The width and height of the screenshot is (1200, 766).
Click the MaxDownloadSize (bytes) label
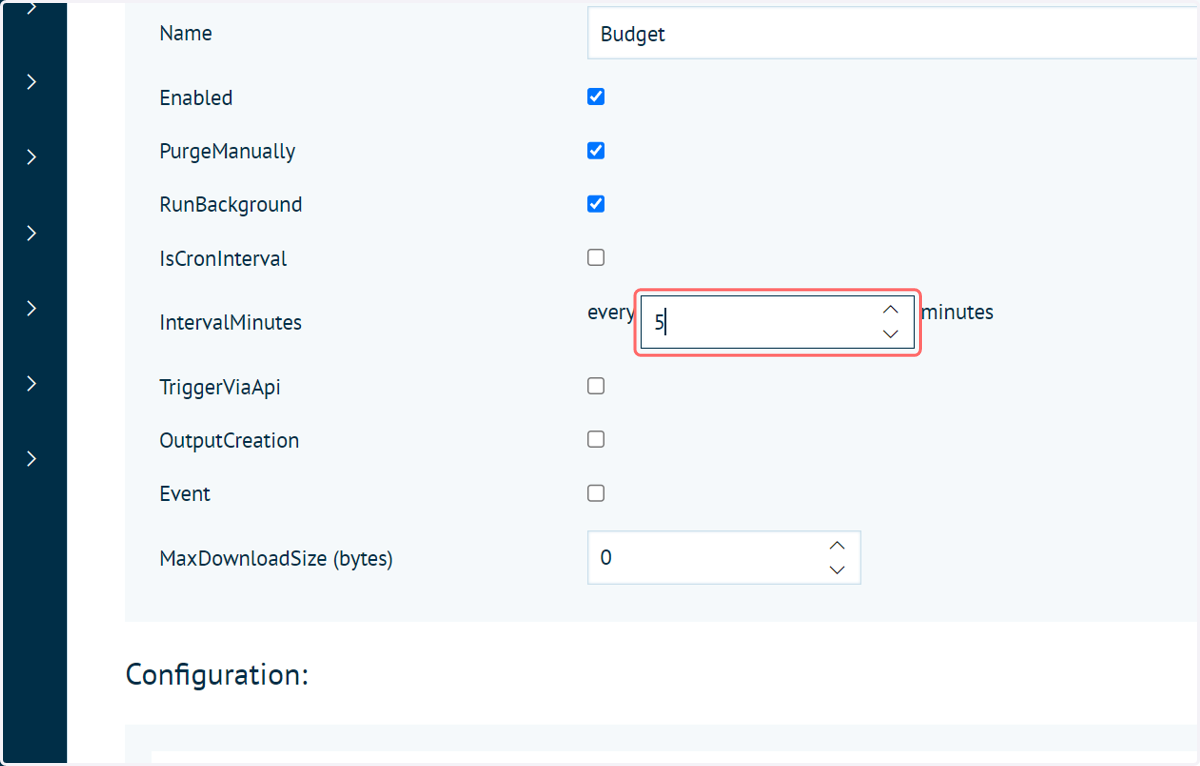pyautogui.click(x=276, y=559)
